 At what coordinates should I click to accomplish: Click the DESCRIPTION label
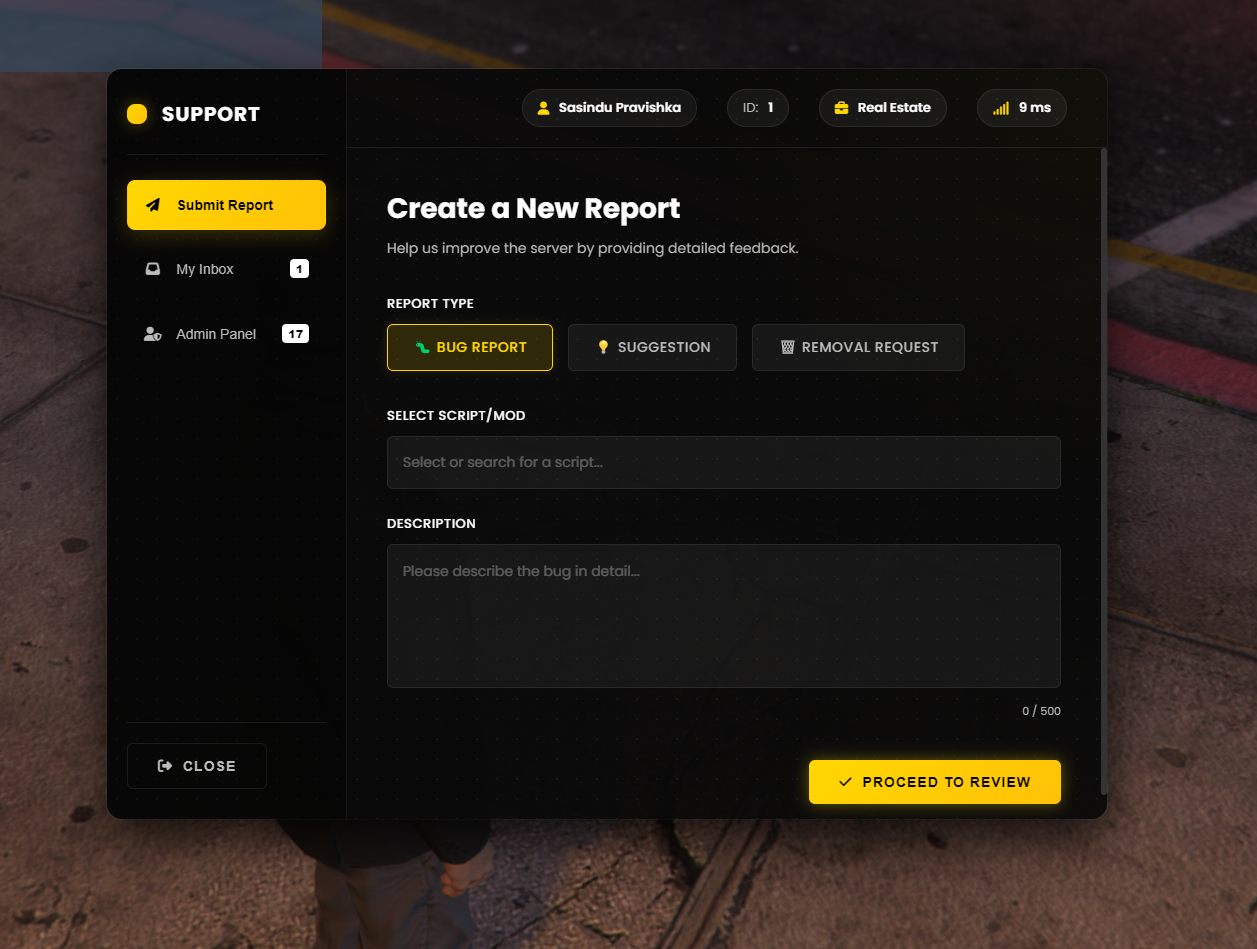pyautogui.click(x=431, y=523)
